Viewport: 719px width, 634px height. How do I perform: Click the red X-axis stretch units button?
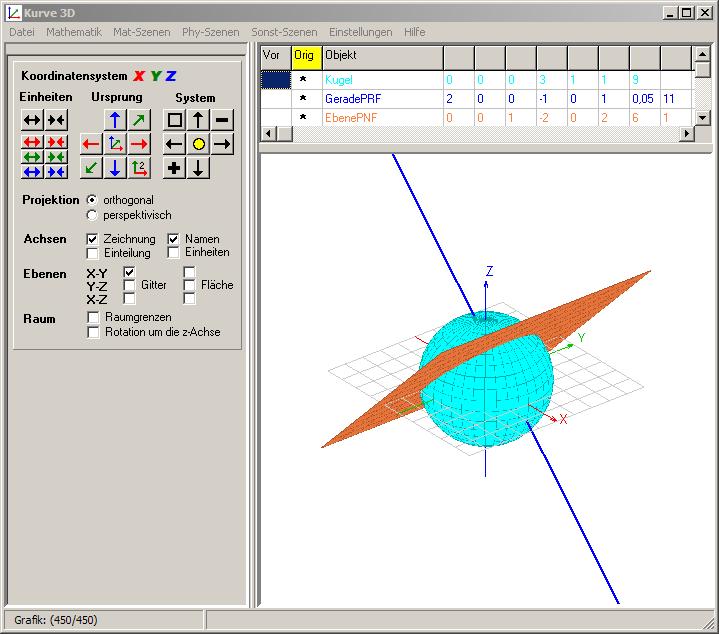pos(31,142)
